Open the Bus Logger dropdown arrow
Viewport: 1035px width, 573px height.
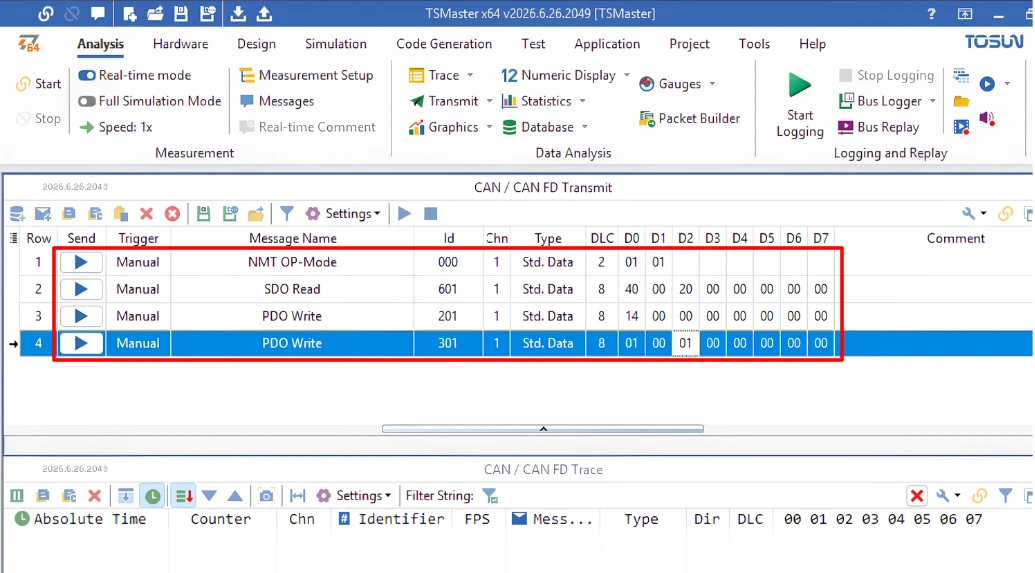[933, 102]
